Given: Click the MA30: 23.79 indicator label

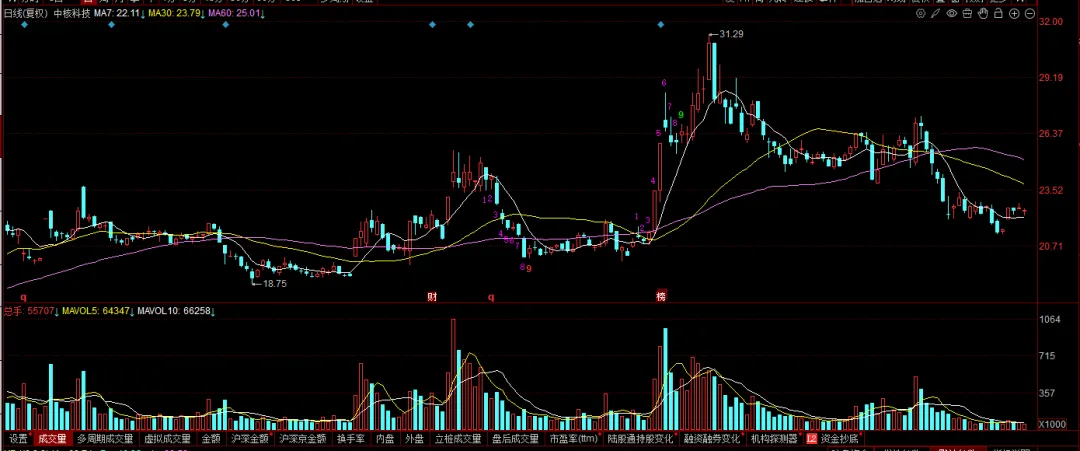Looking at the screenshot, I should click(x=175, y=13).
